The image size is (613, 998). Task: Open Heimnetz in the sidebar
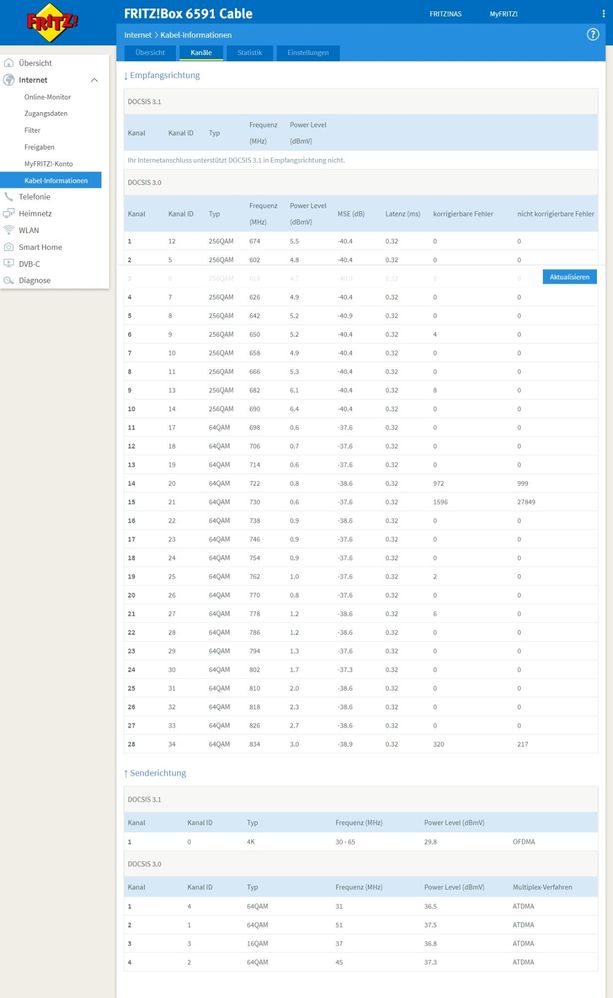pyautogui.click(x=35, y=213)
